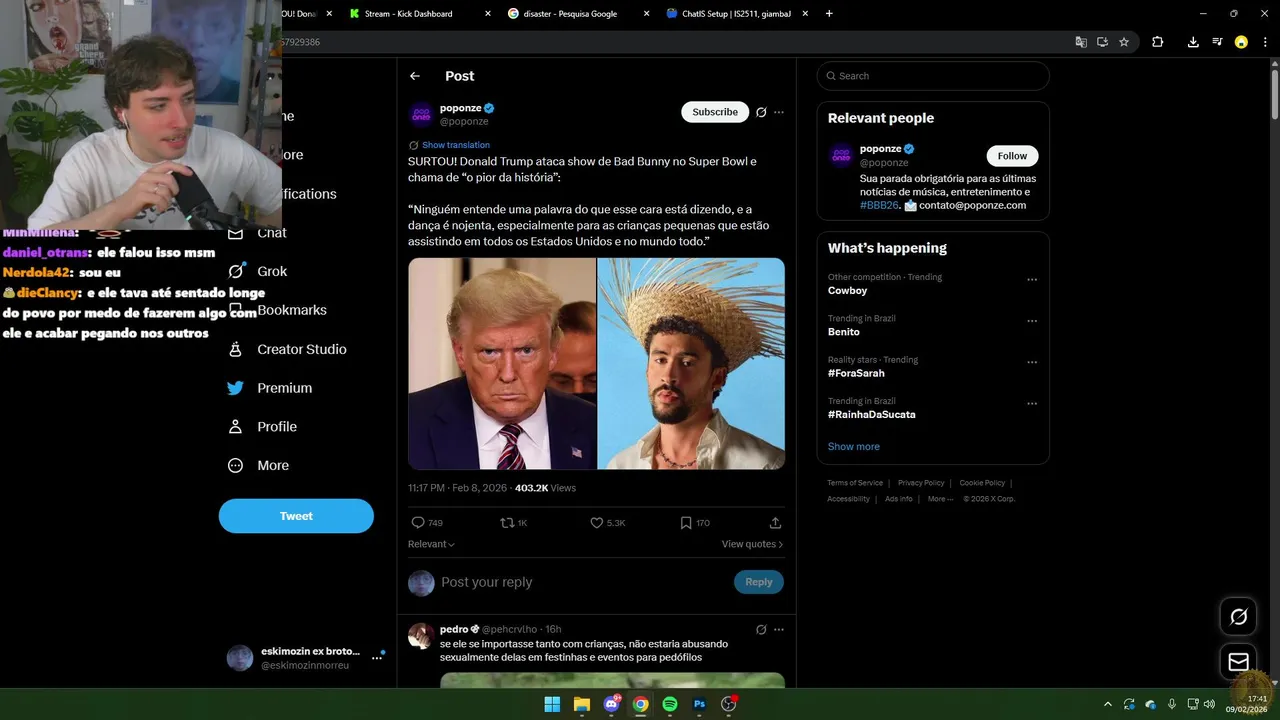
Task: Click the reply count icon 749
Action: (418, 522)
